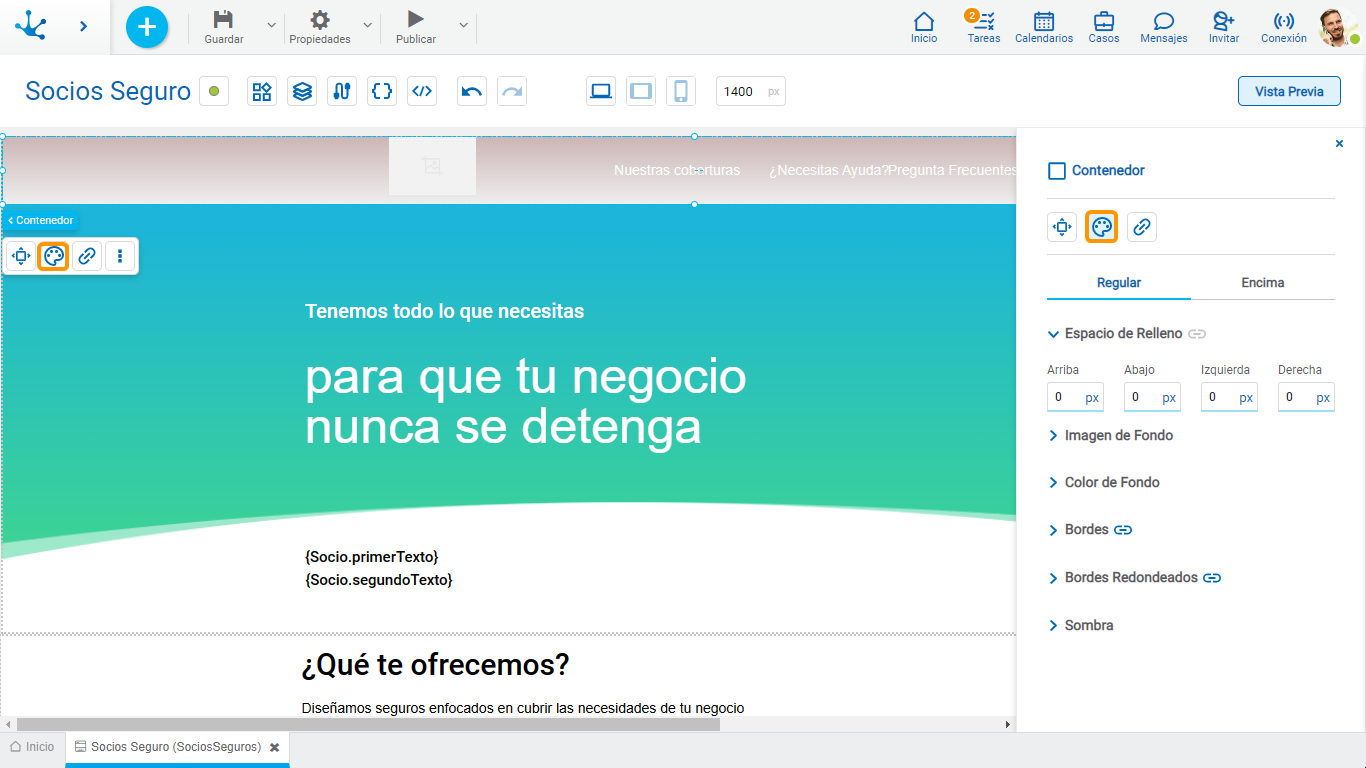This screenshot has height=768, width=1366.
Task: Click the Abajo padding field
Action: pyautogui.click(x=1152, y=397)
